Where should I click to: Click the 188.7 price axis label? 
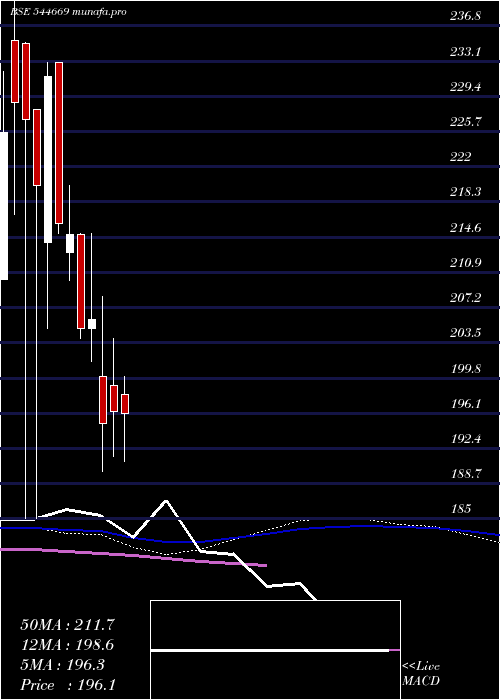click(465, 474)
